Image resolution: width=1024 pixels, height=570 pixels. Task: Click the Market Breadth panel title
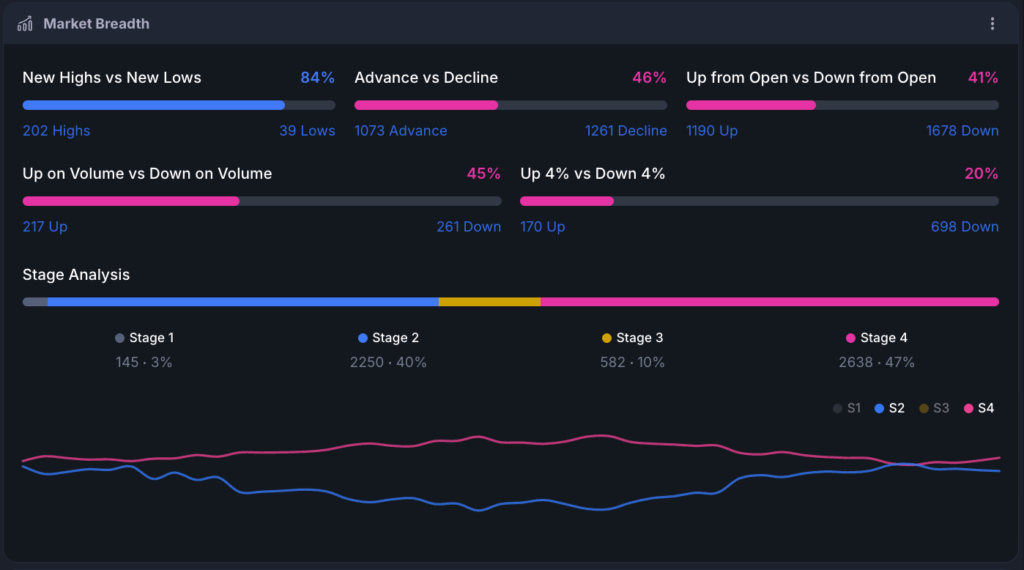[x=96, y=24]
